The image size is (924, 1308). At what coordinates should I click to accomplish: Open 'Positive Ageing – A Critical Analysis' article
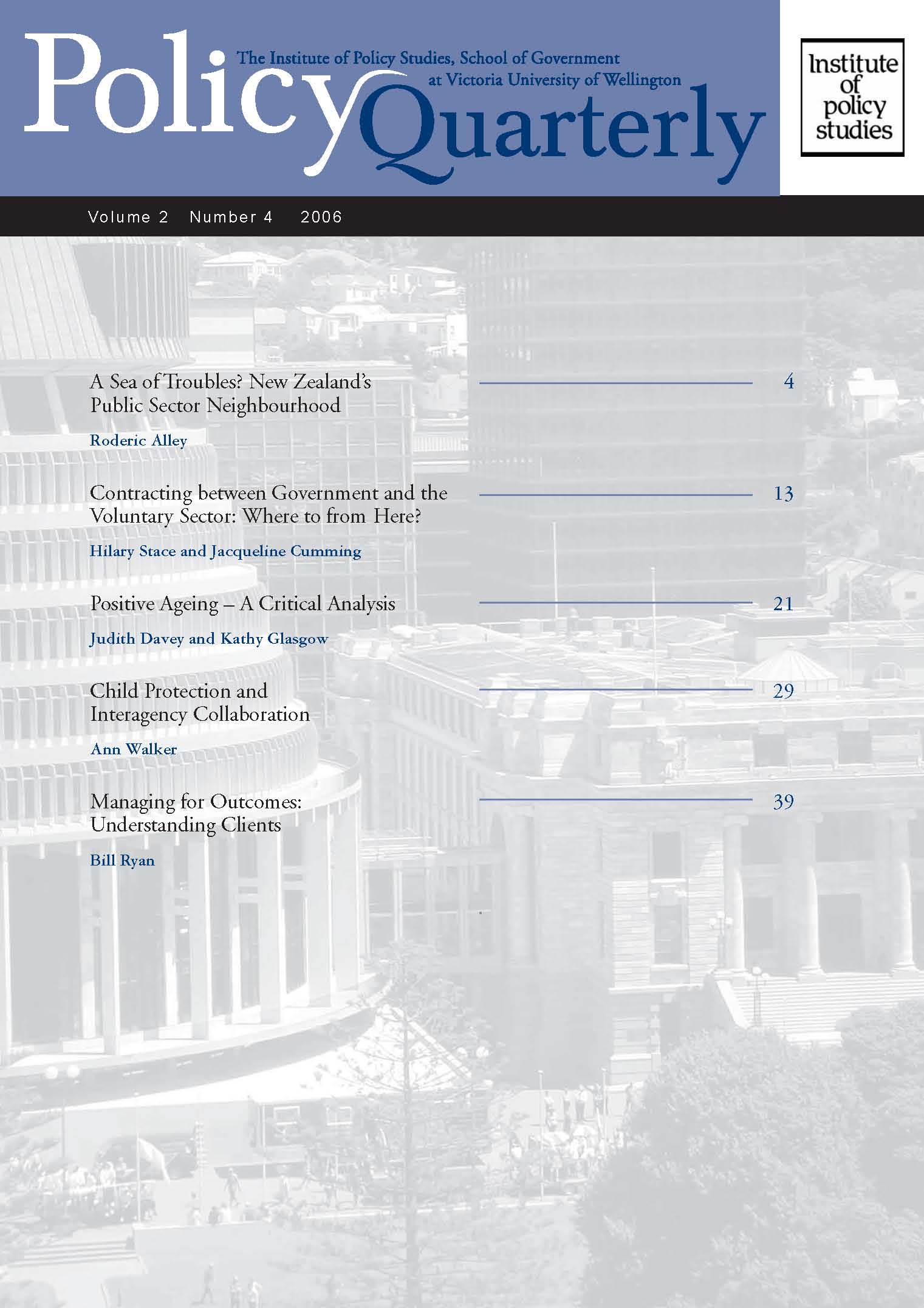[242, 604]
